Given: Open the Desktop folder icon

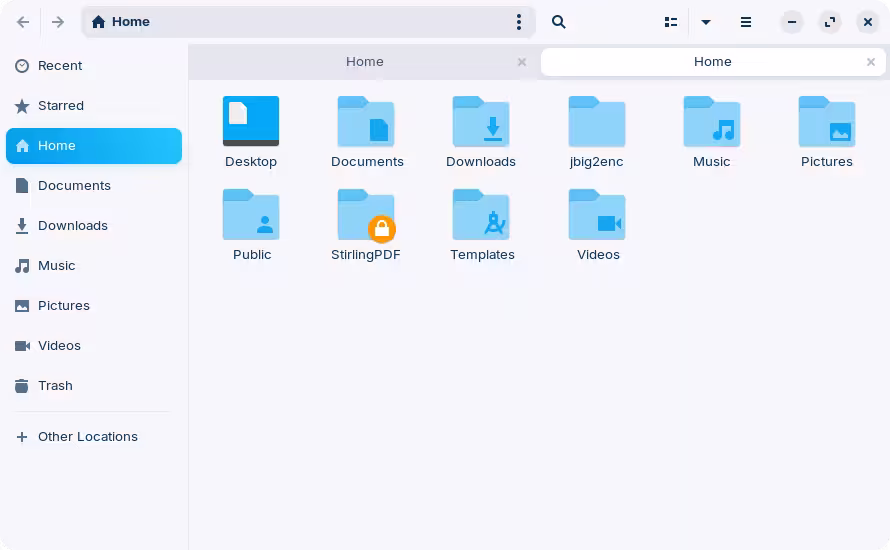Looking at the screenshot, I should coord(251,122).
